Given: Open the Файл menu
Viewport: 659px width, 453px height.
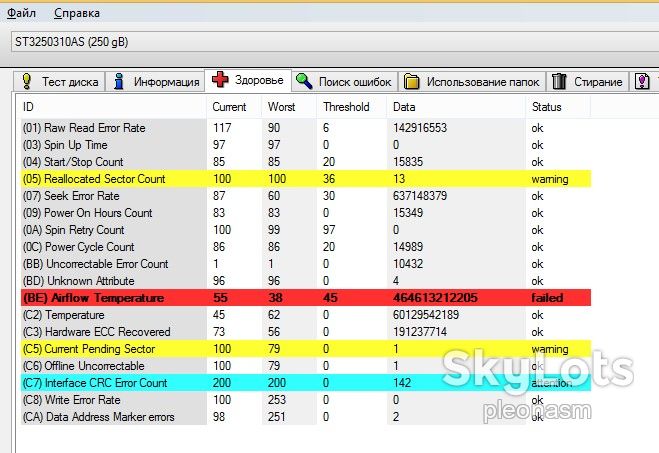Looking at the screenshot, I should [21, 13].
